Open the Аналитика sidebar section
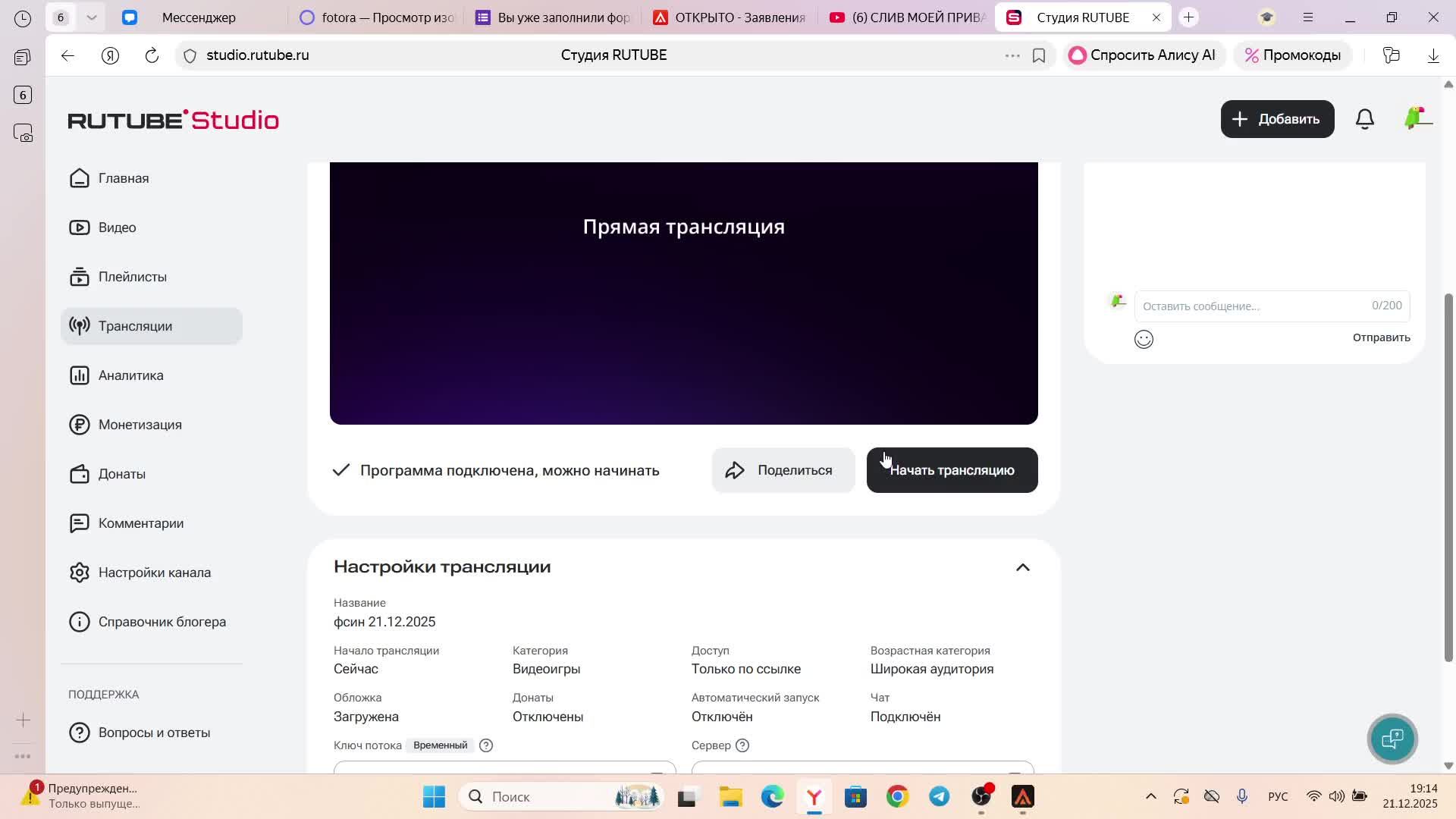Viewport: 1456px width, 819px height. (x=130, y=375)
